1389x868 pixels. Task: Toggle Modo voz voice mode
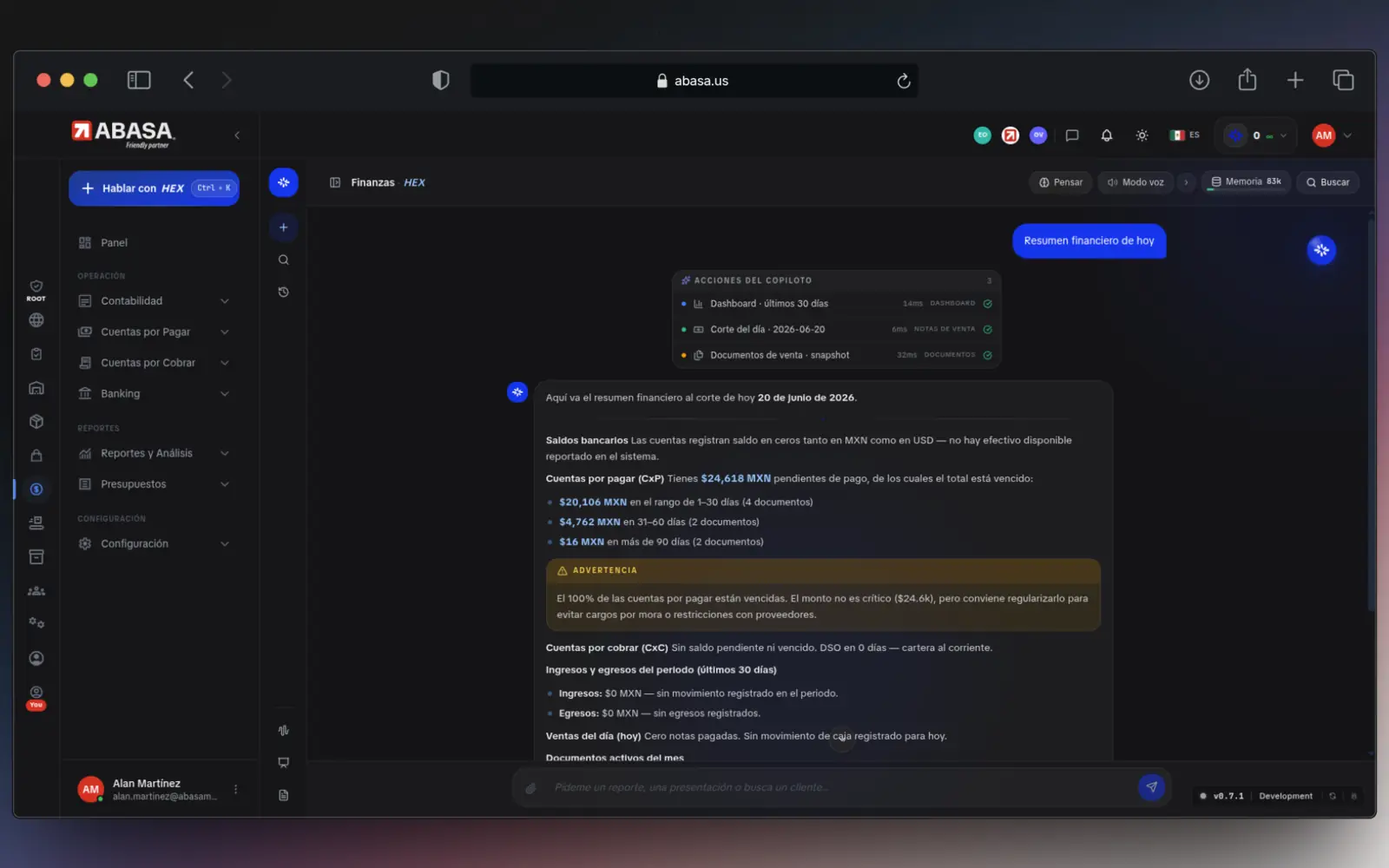coord(1136,182)
